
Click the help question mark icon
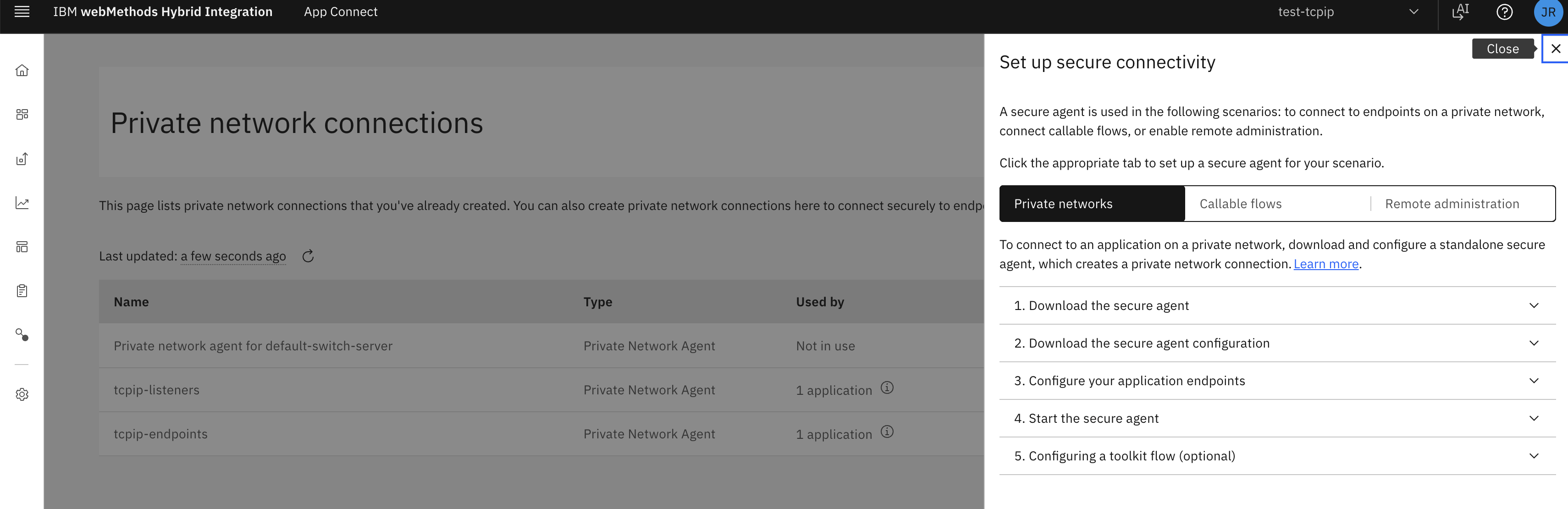(x=1504, y=12)
